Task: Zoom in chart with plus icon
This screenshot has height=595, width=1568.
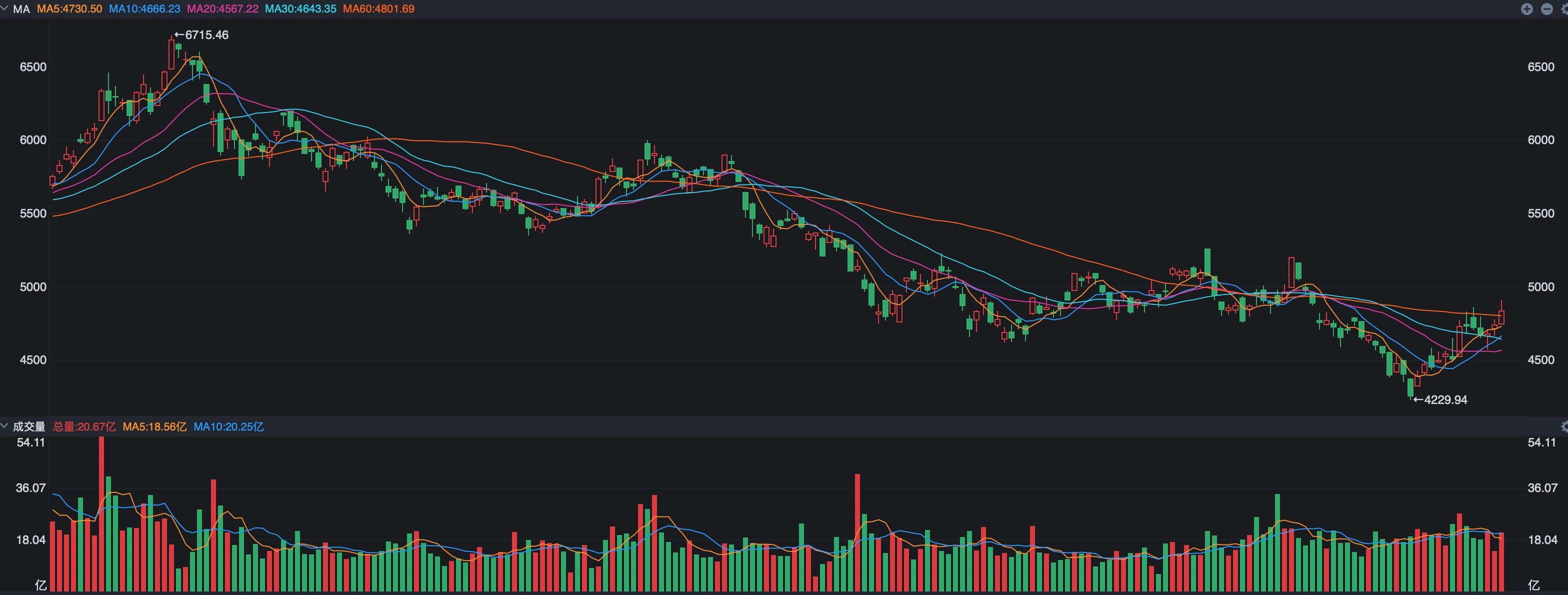Action: pos(1526,8)
